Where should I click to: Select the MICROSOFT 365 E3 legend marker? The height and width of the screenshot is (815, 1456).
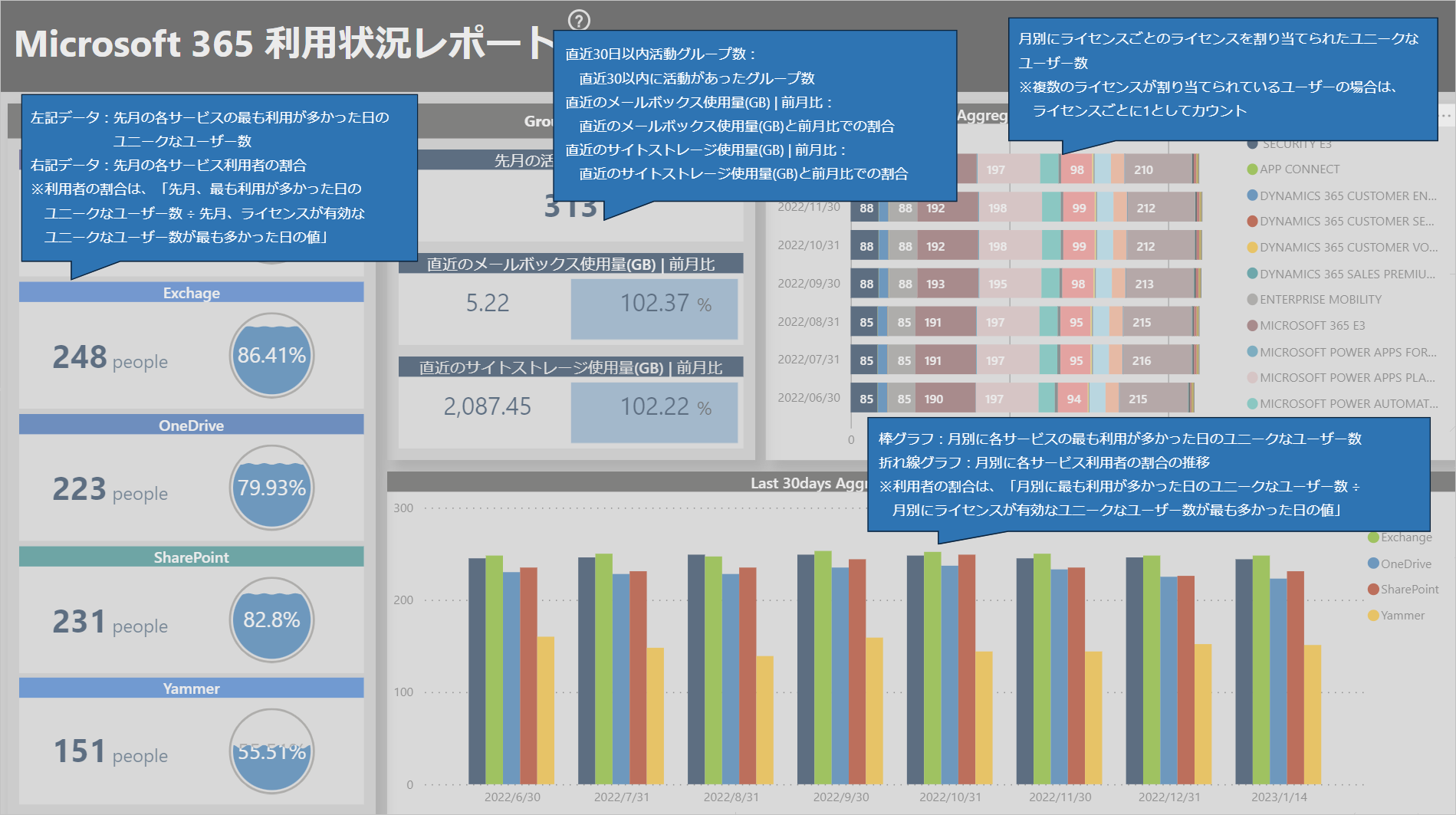click(x=1252, y=326)
